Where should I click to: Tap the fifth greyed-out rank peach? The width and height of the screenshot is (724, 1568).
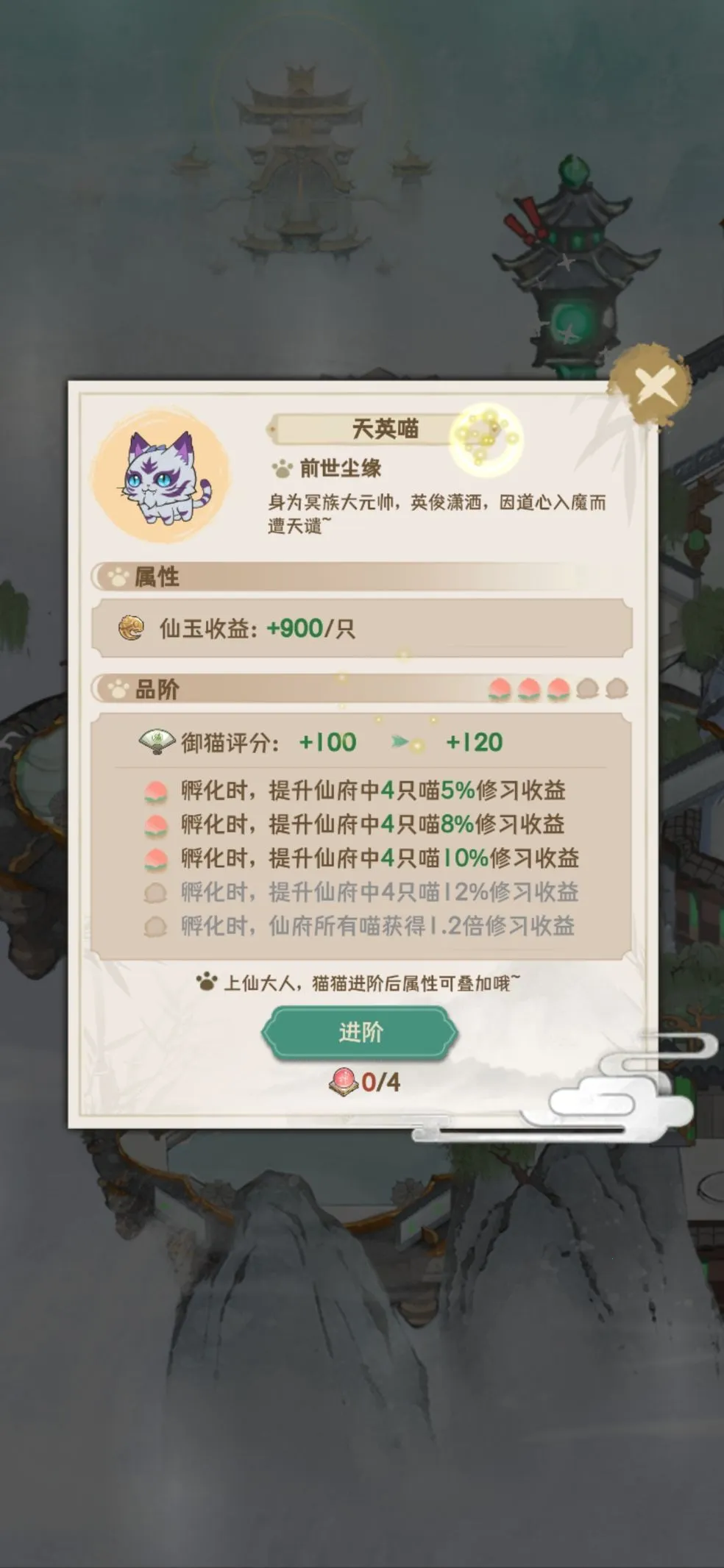pos(617,689)
